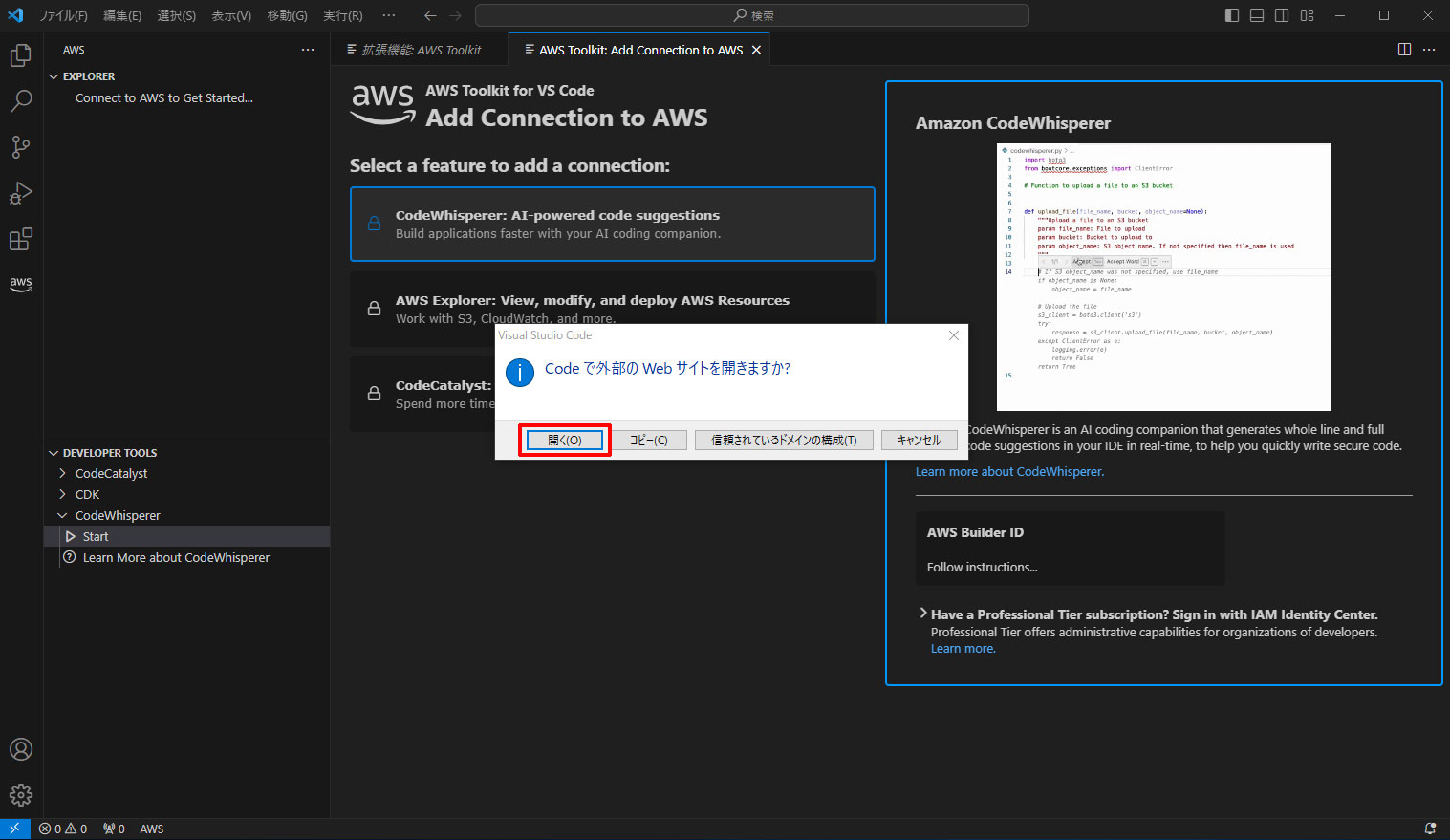
Task: Click the AWS profile entry in status bar
Action: pyautogui.click(x=152, y=829)
